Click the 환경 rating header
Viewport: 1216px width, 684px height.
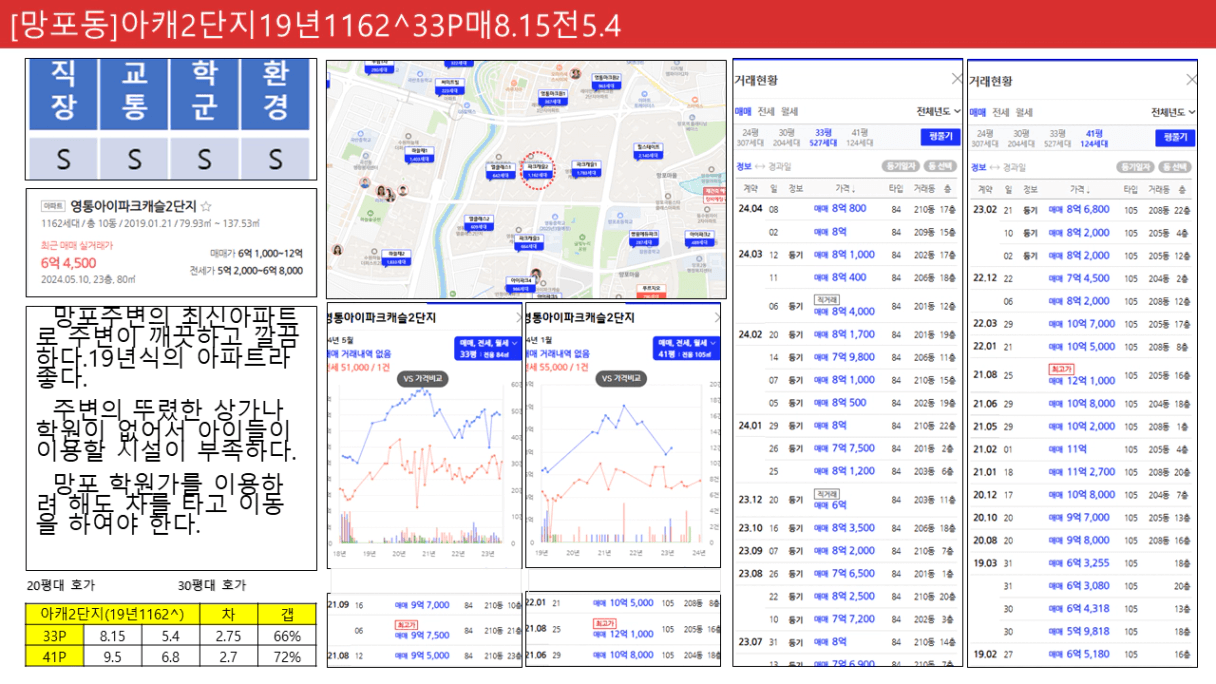(275, 92)
